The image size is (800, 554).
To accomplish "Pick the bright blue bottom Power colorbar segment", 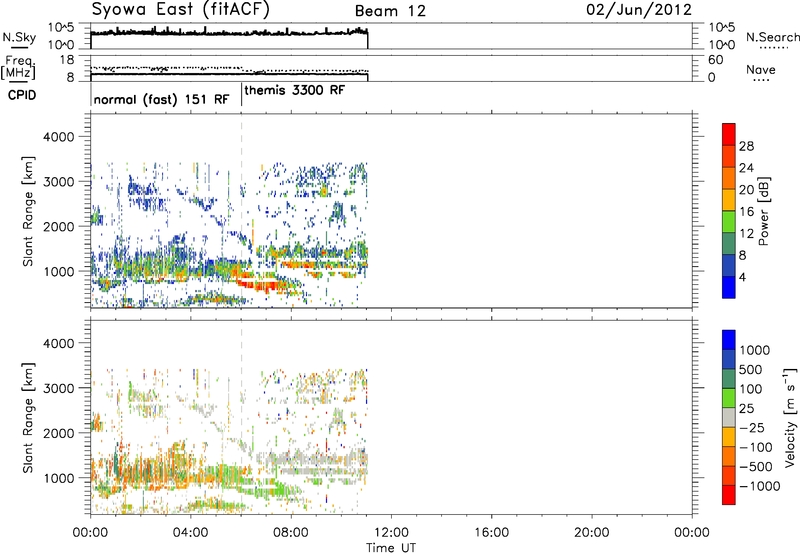I will pyautogui.click(x=729, y=287).
